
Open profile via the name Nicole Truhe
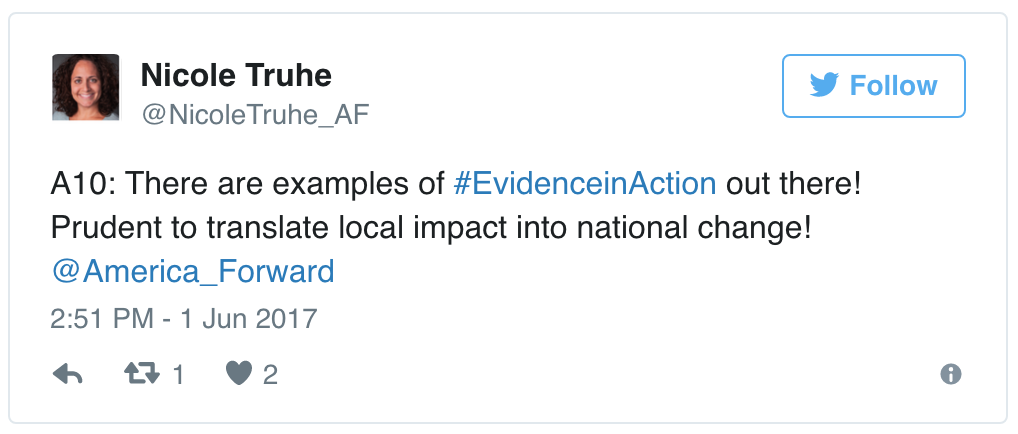pos(236,74)
